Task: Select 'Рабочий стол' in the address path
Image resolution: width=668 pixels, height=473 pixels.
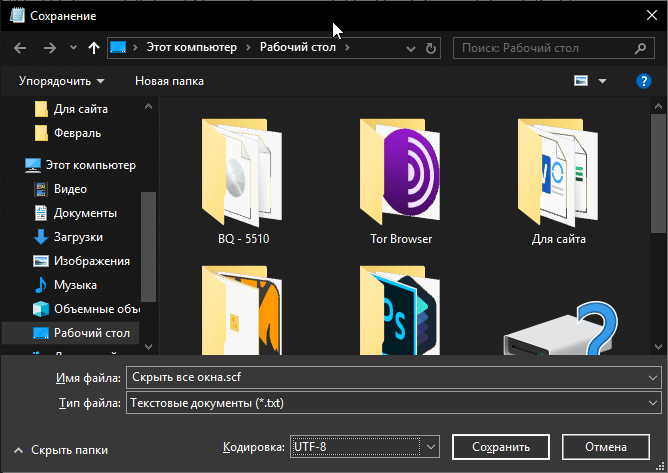Action: tap(298, 47)
